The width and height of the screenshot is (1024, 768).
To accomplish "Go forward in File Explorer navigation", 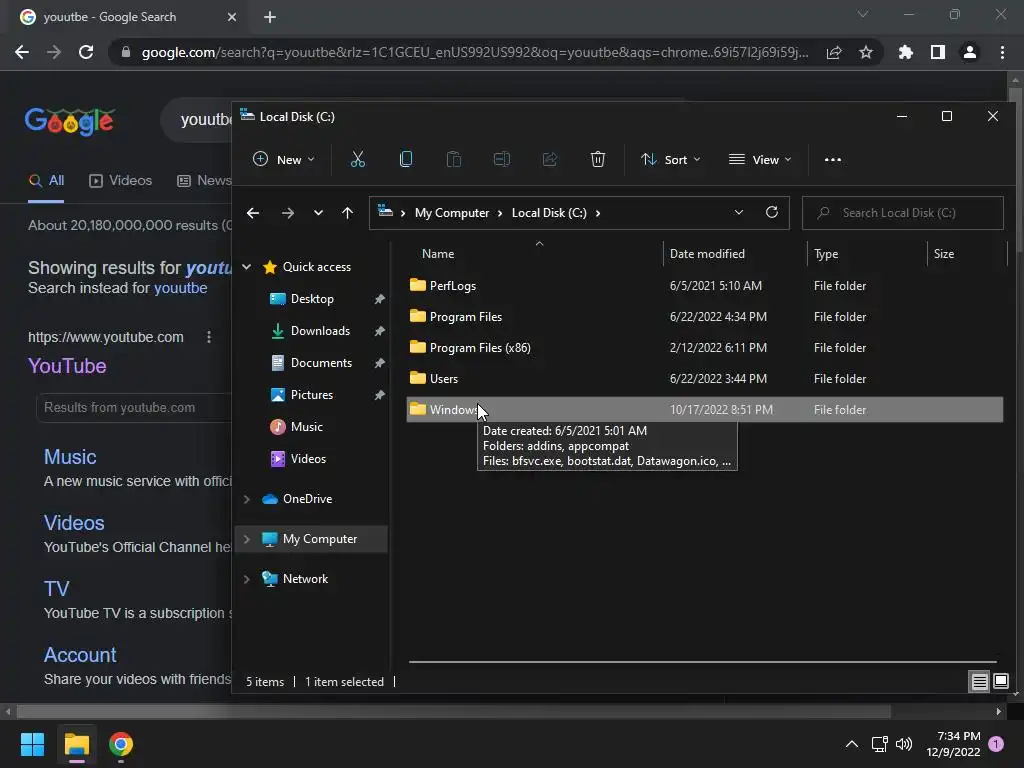I will coord(287,213).
